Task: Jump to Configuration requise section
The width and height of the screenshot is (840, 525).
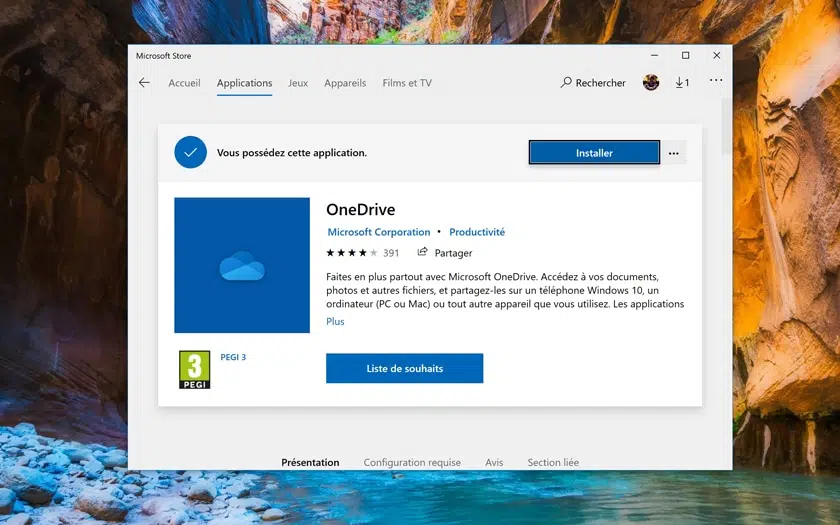Action: pos(412,462)
